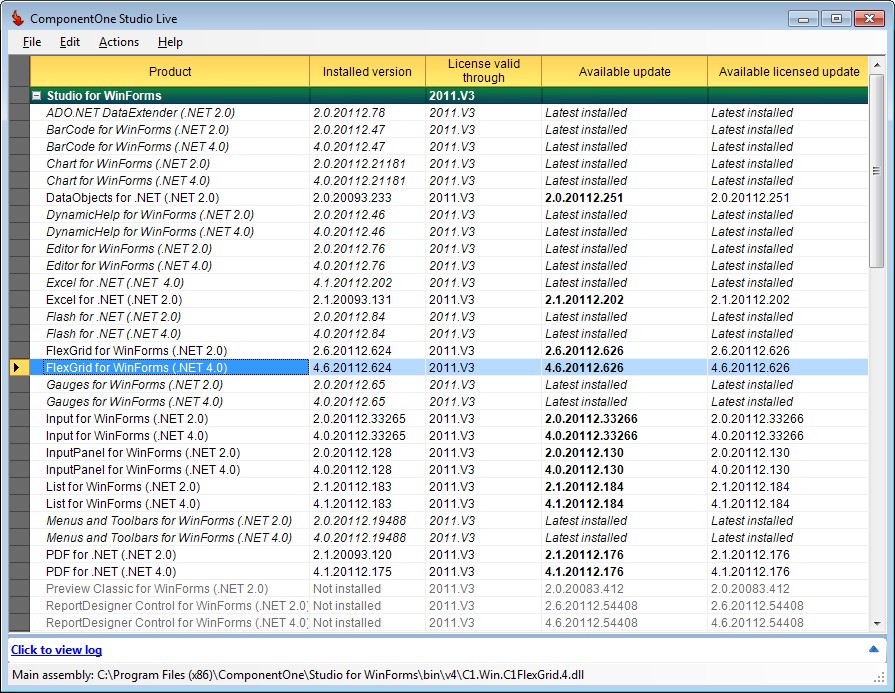Select InputPanel for WinForms (.NET 2.0)
This screenshot has height=693, width=895.
click(x=143, y=453)
